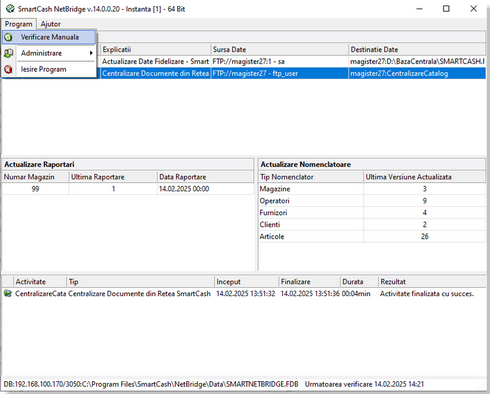Click the magister27:CentralizareCatalog destination cell
The image size is (490, 394).
(417, 73)
